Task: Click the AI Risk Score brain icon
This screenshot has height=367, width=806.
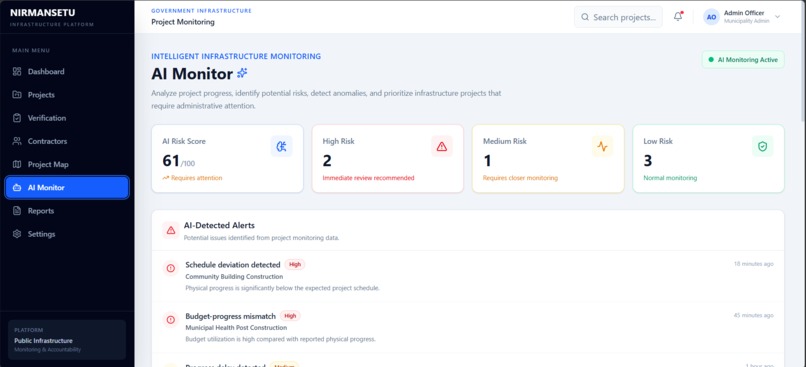Action: coord(282,146)
